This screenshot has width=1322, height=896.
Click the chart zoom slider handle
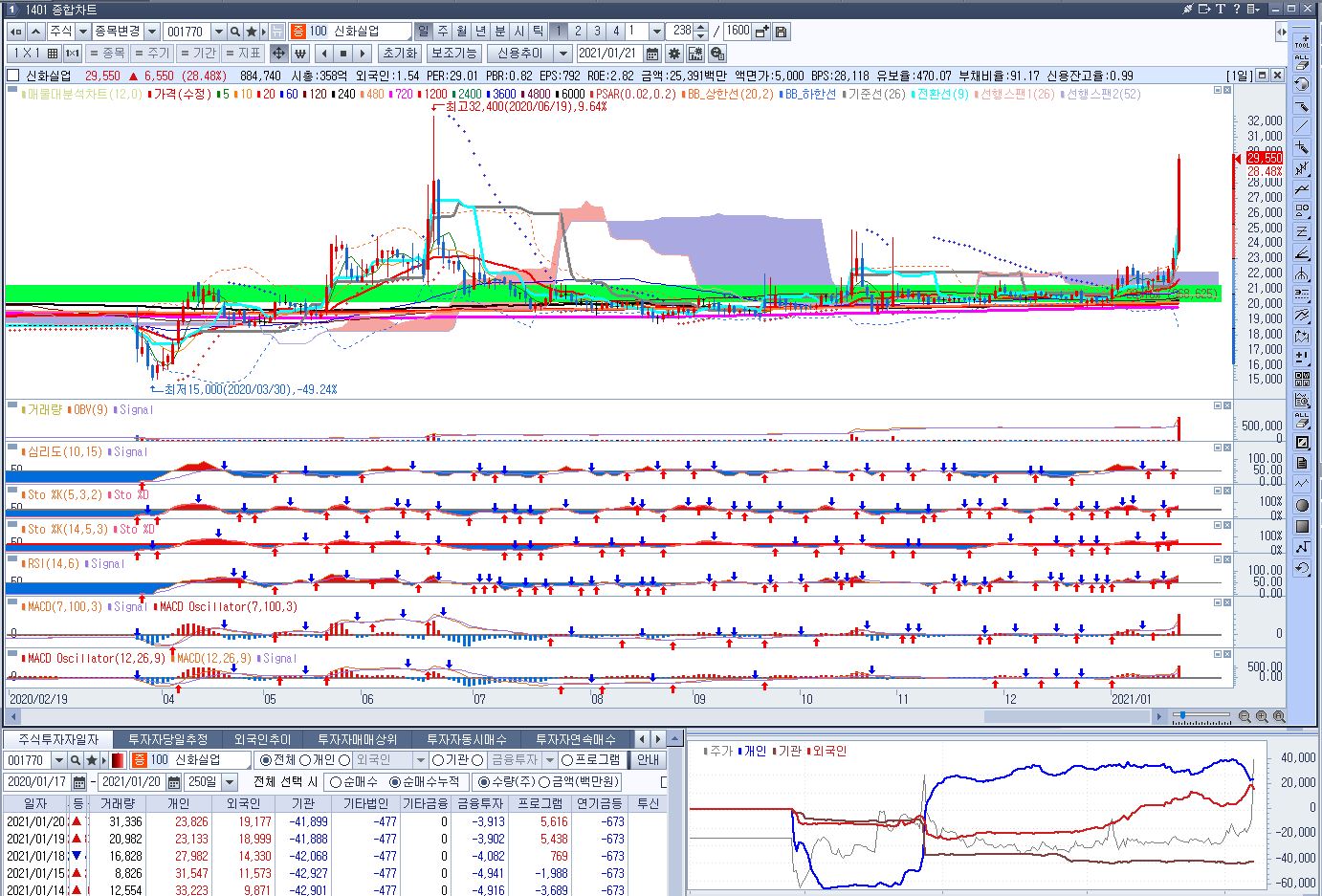tap(1184, 715)
